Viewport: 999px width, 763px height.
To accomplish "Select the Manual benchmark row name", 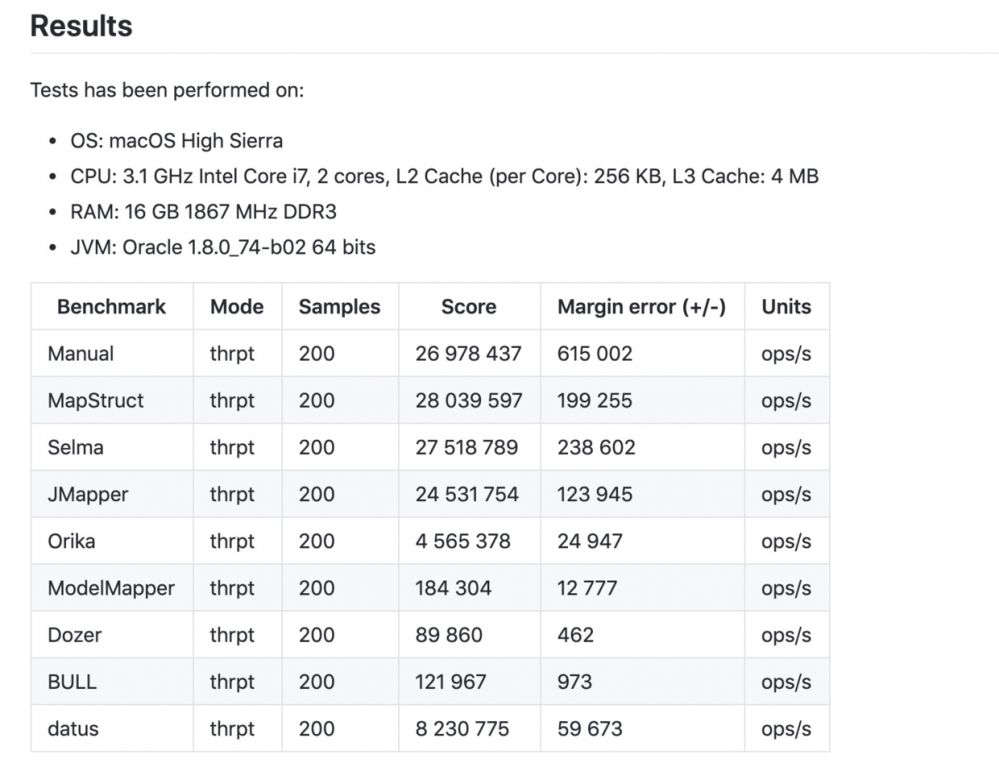I will [x=81, y=354].
